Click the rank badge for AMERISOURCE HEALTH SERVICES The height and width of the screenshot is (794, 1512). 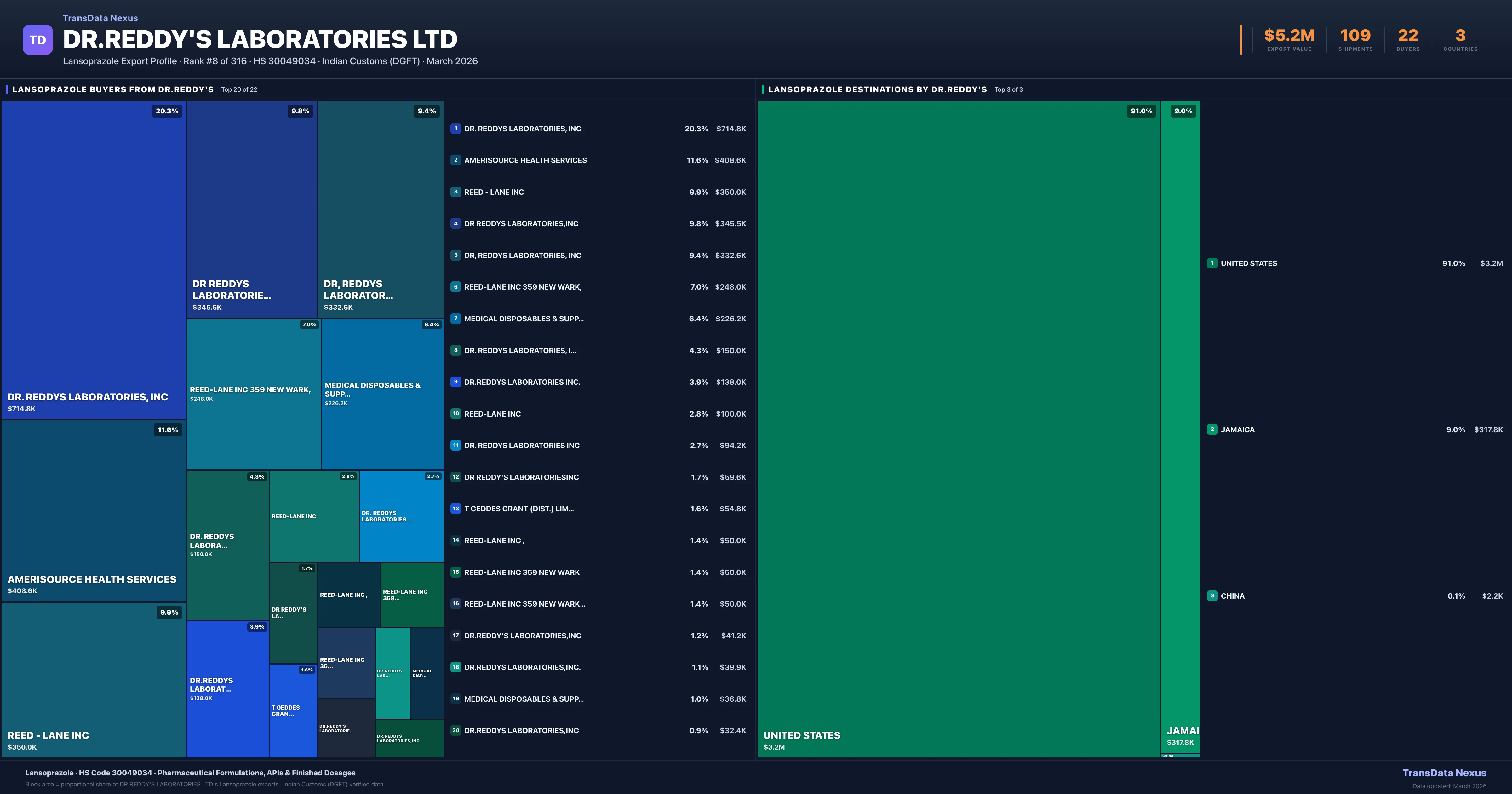pos(455,160)
